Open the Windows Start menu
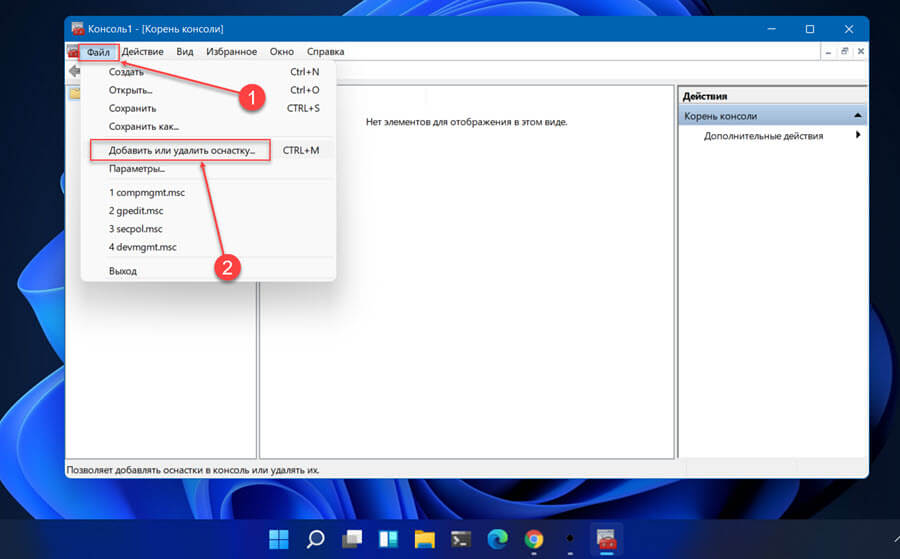 click(x=279, y=539)
